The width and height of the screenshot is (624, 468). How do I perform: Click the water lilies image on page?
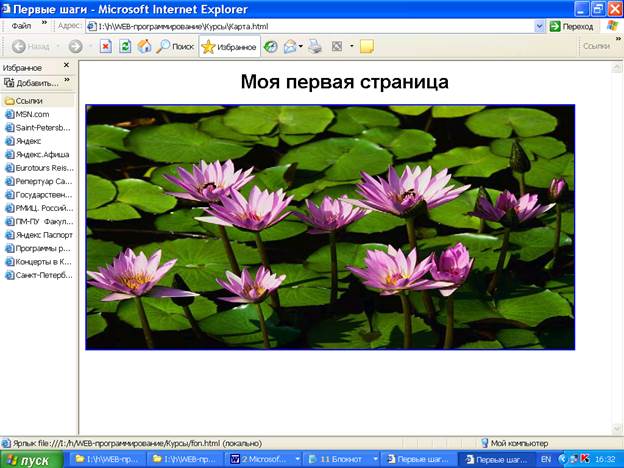[330, 227]
